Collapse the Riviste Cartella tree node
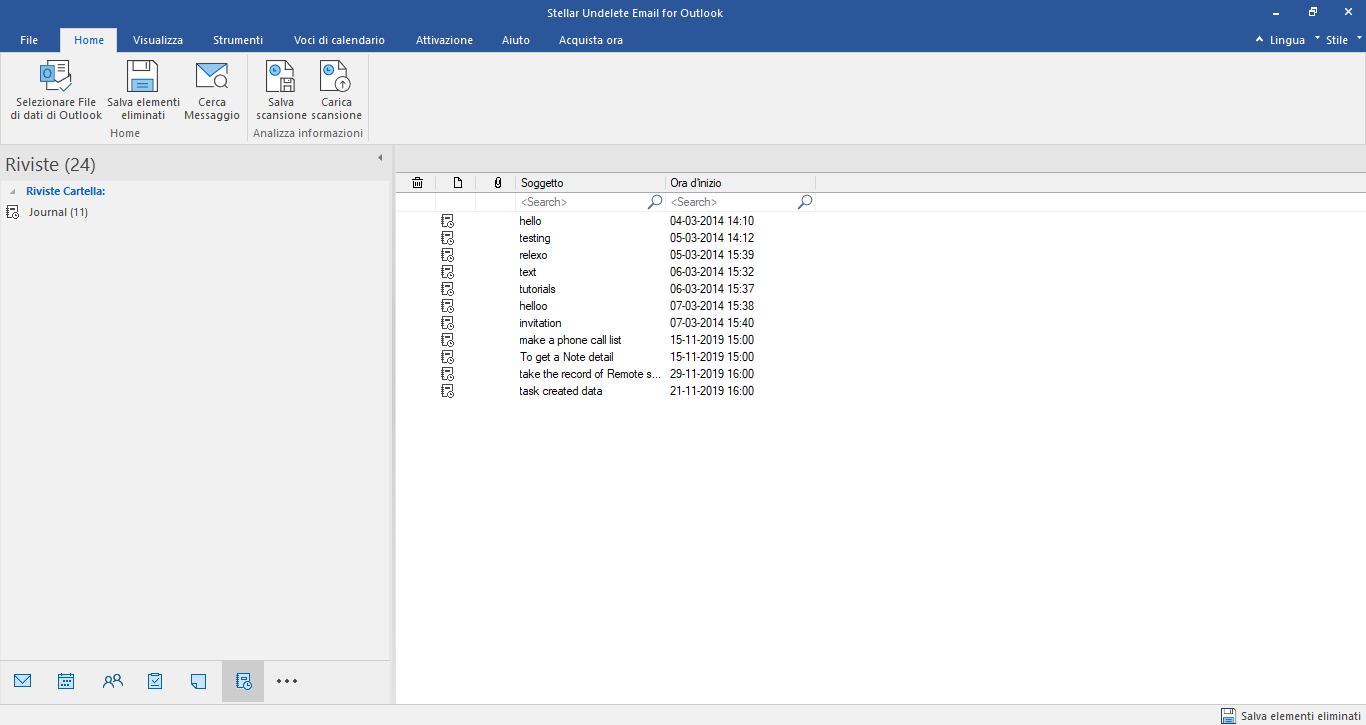This screenshot has height=725, width=1366. coord(12,191)
